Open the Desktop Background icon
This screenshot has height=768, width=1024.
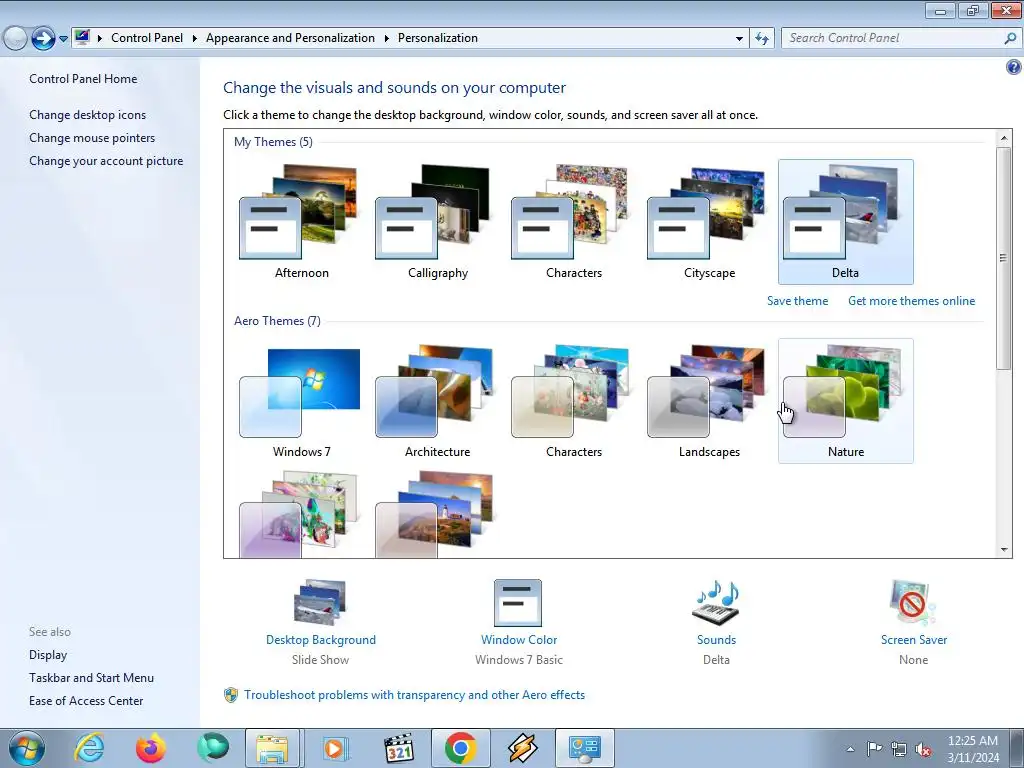click(320, 603)
